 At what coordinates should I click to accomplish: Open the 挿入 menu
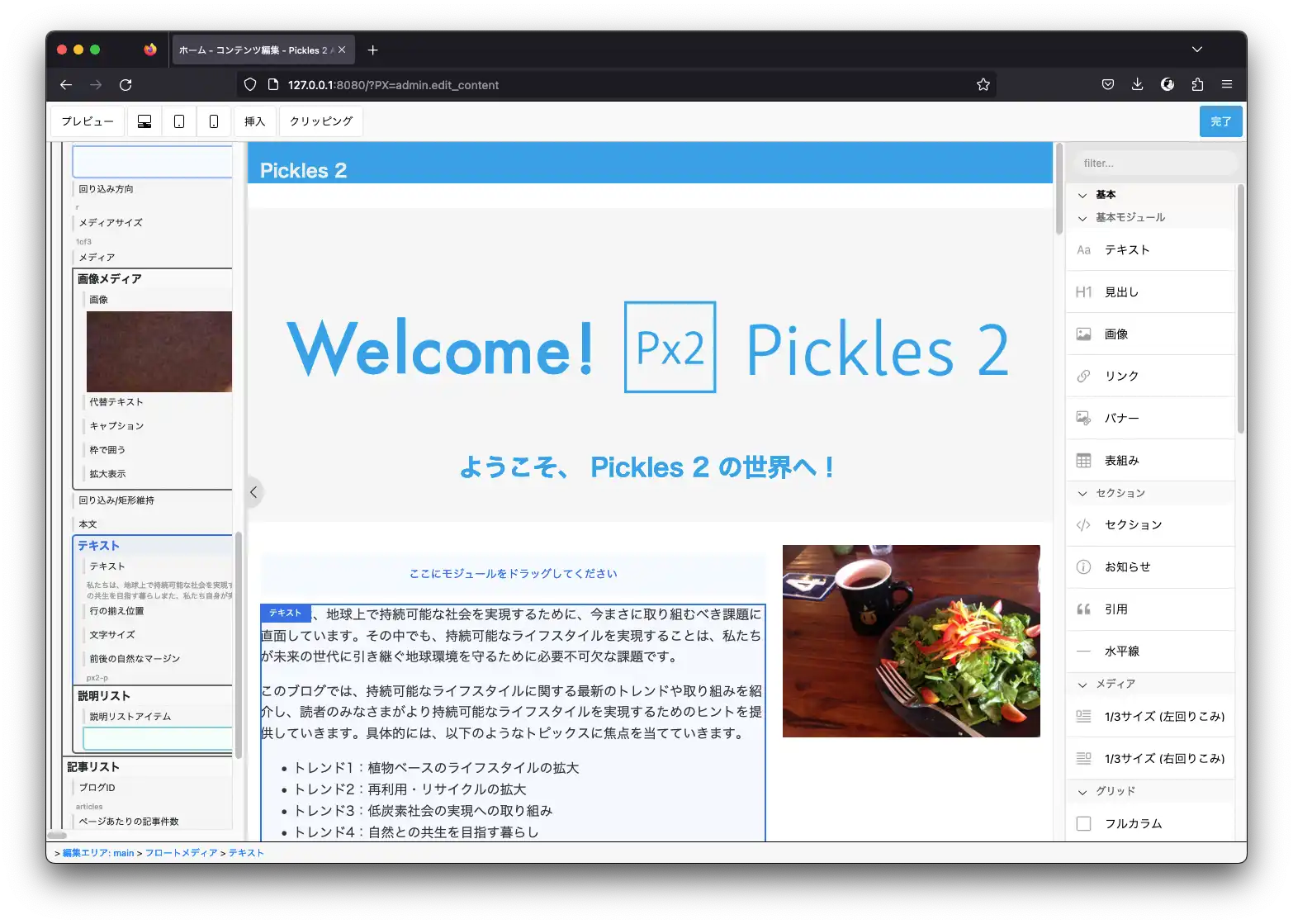pos(254,121)
